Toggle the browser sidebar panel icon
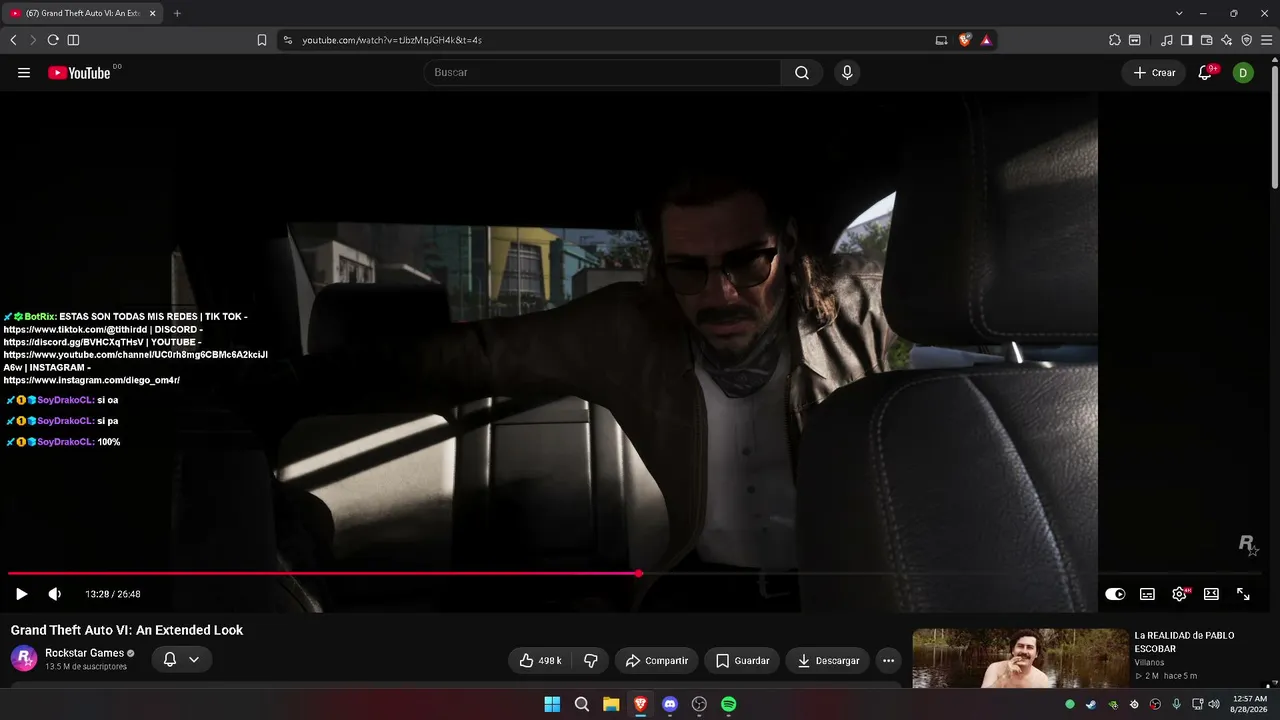The image size is (1280, 720). [x=73, y=40]
